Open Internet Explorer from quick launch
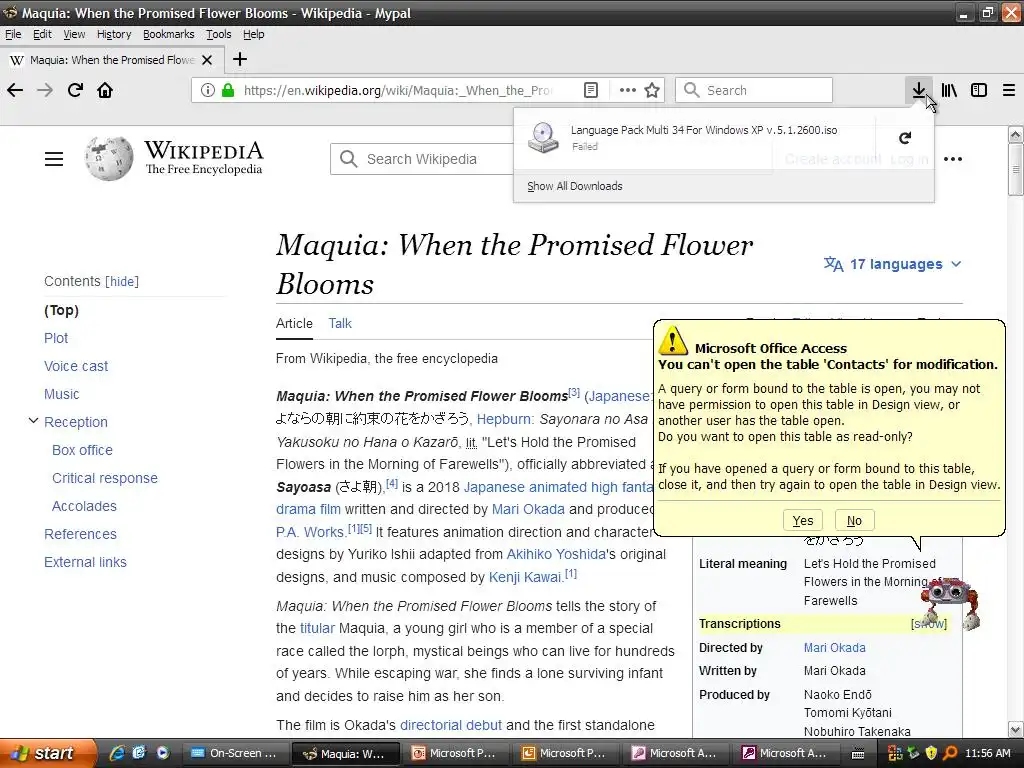The image size is (1024, 768). tap(117, 753)
